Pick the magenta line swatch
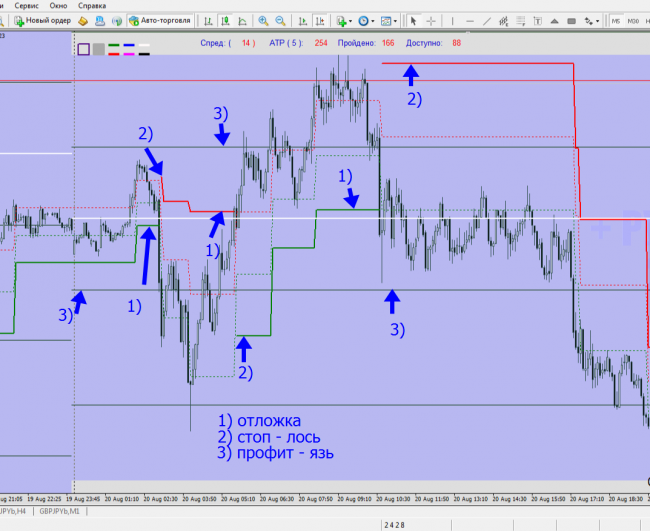The width and height of the screenshot is (650, 531). tap(129, 54)
